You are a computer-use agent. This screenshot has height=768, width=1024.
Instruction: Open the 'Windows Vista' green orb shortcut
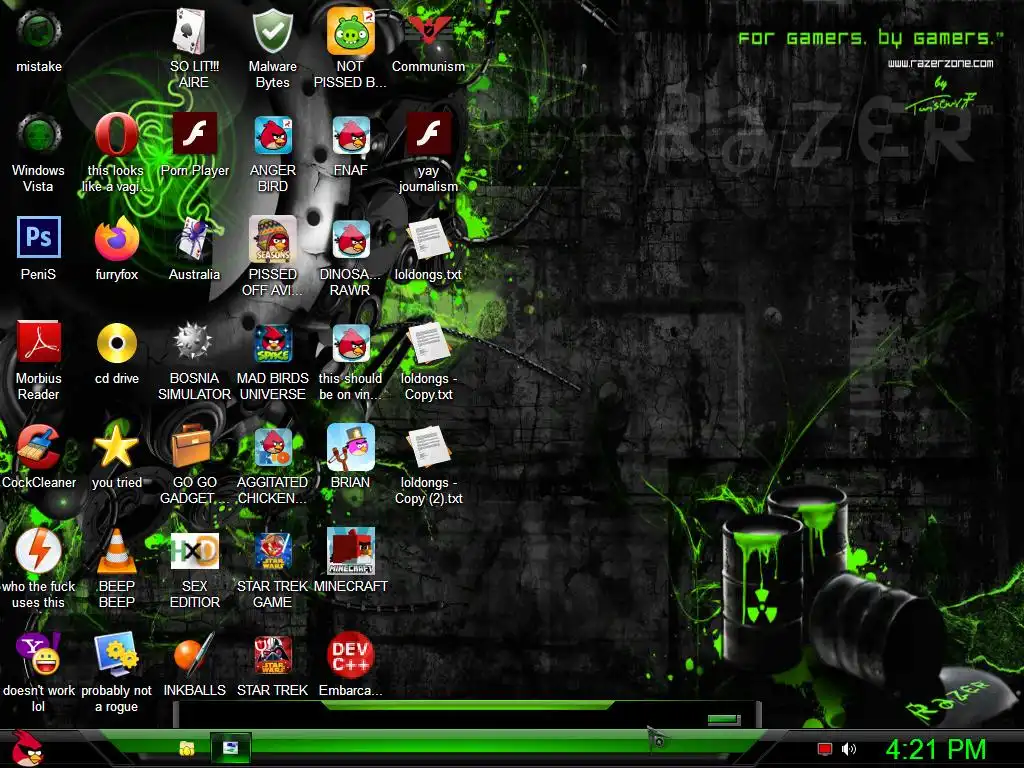(x=39, y=153)
